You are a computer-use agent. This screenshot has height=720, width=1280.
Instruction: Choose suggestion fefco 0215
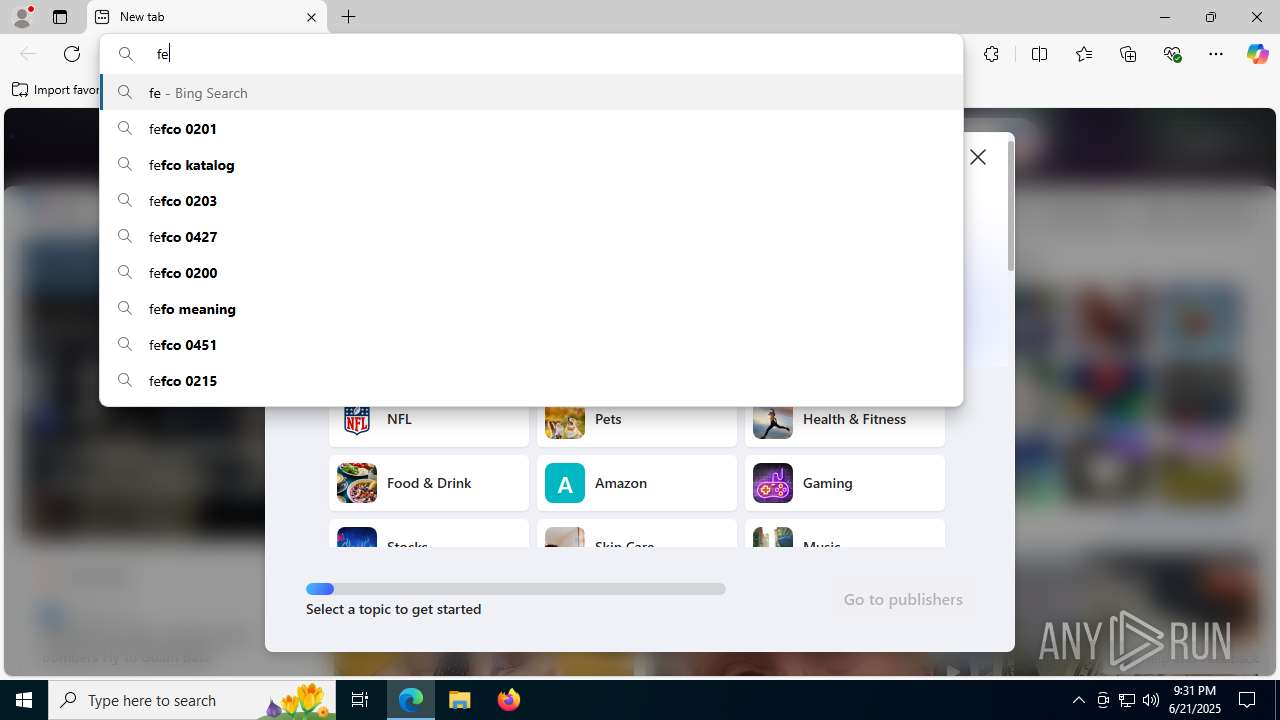531,380
